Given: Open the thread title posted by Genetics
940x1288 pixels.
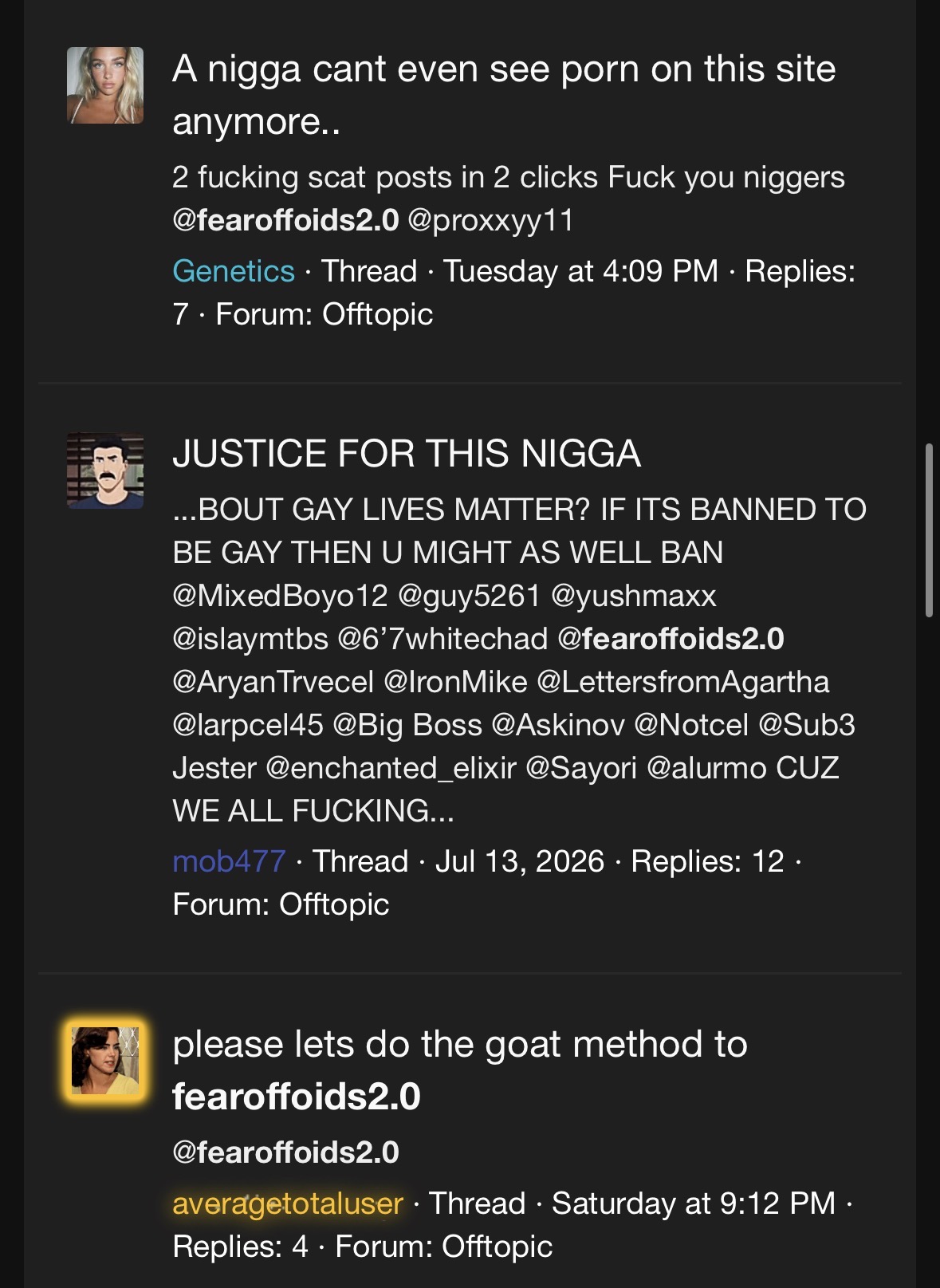Looking at the screenshot, I should (x=504, y=95).
